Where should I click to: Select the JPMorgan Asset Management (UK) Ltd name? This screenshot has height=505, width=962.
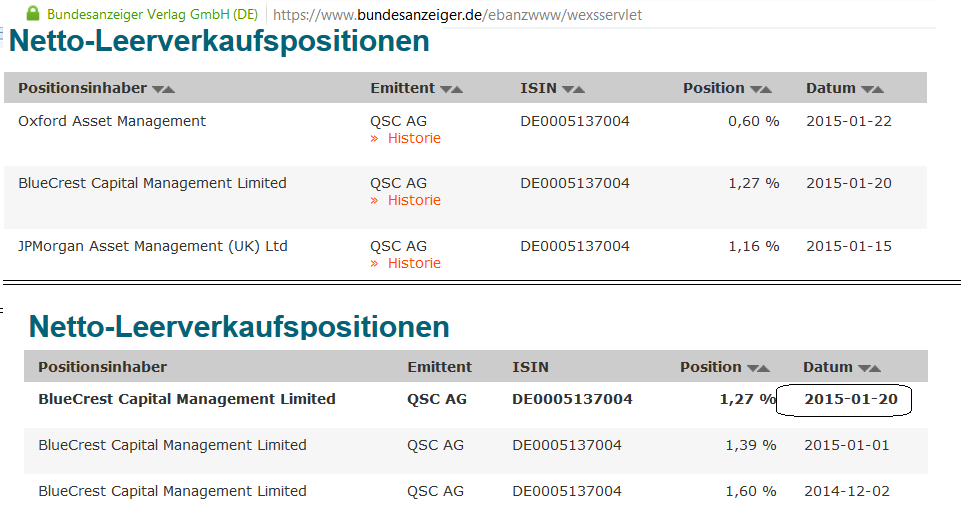pos(152,246)
